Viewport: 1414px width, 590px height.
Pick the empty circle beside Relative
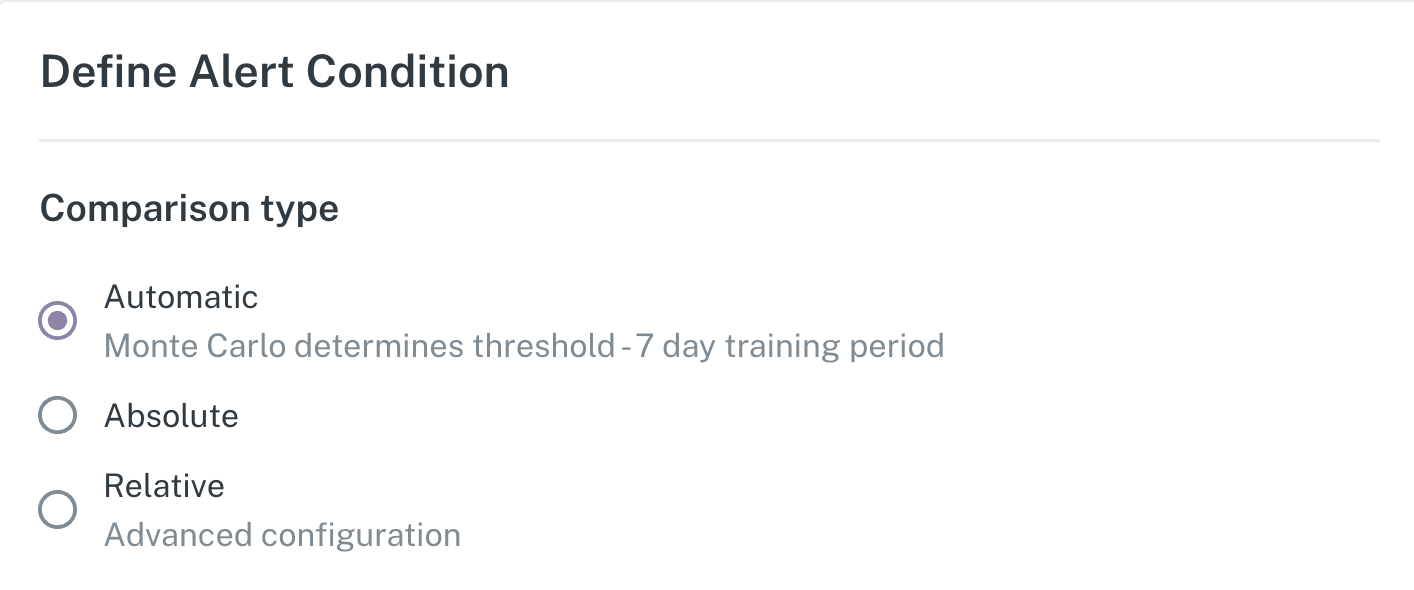pos(57,510)
